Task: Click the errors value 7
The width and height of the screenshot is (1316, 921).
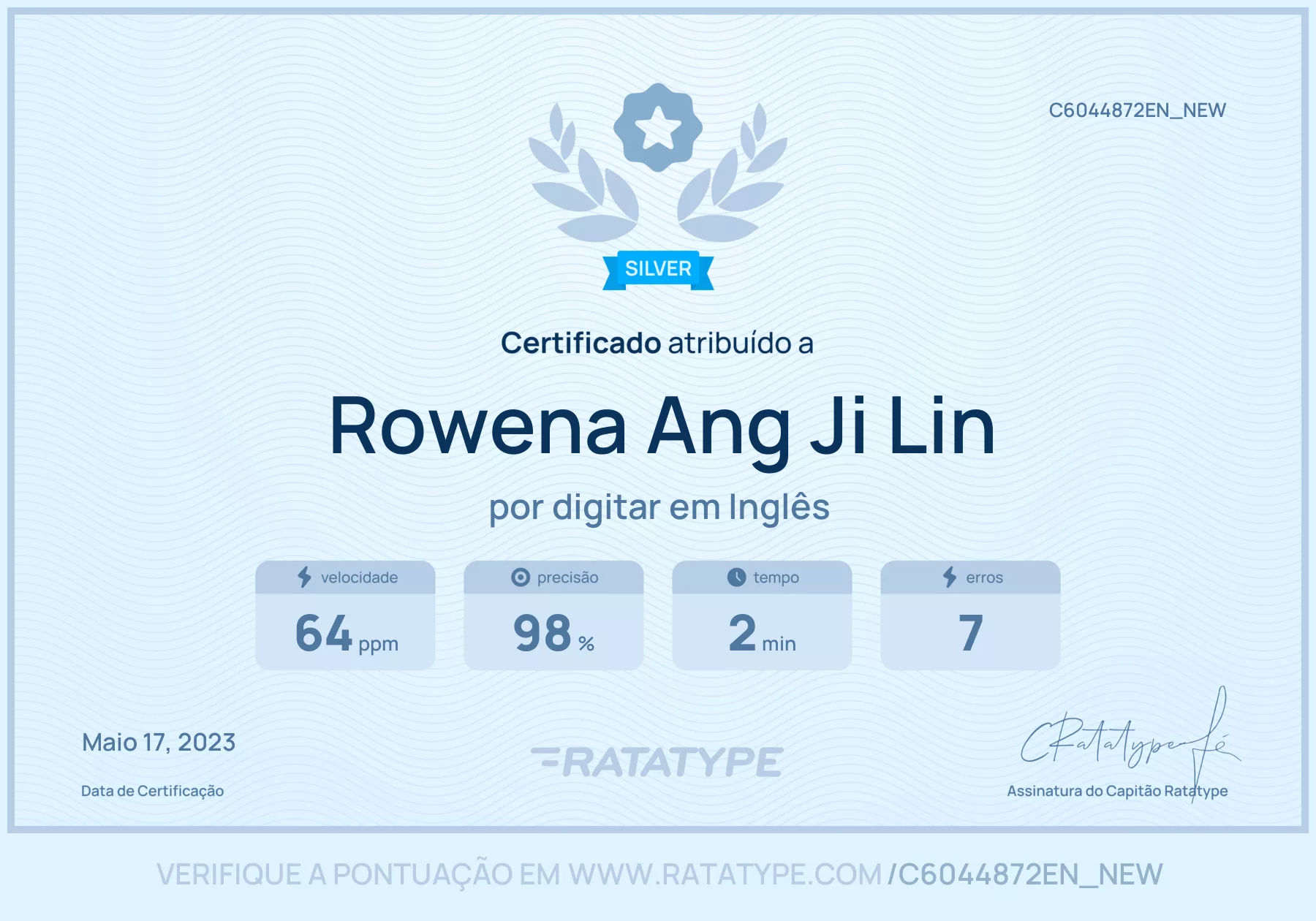Action: [x=971, y=633]
